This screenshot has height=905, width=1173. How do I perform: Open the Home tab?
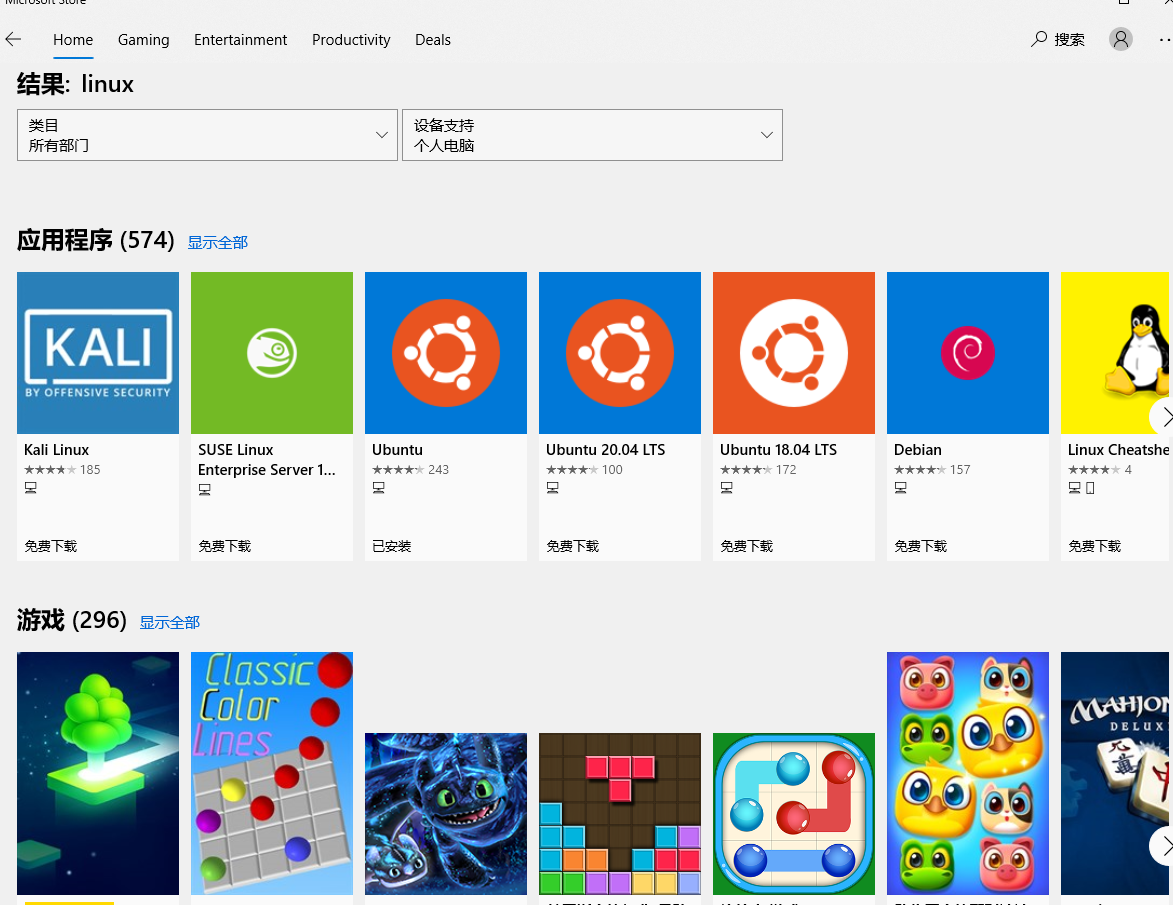click(x=73, y=40)
